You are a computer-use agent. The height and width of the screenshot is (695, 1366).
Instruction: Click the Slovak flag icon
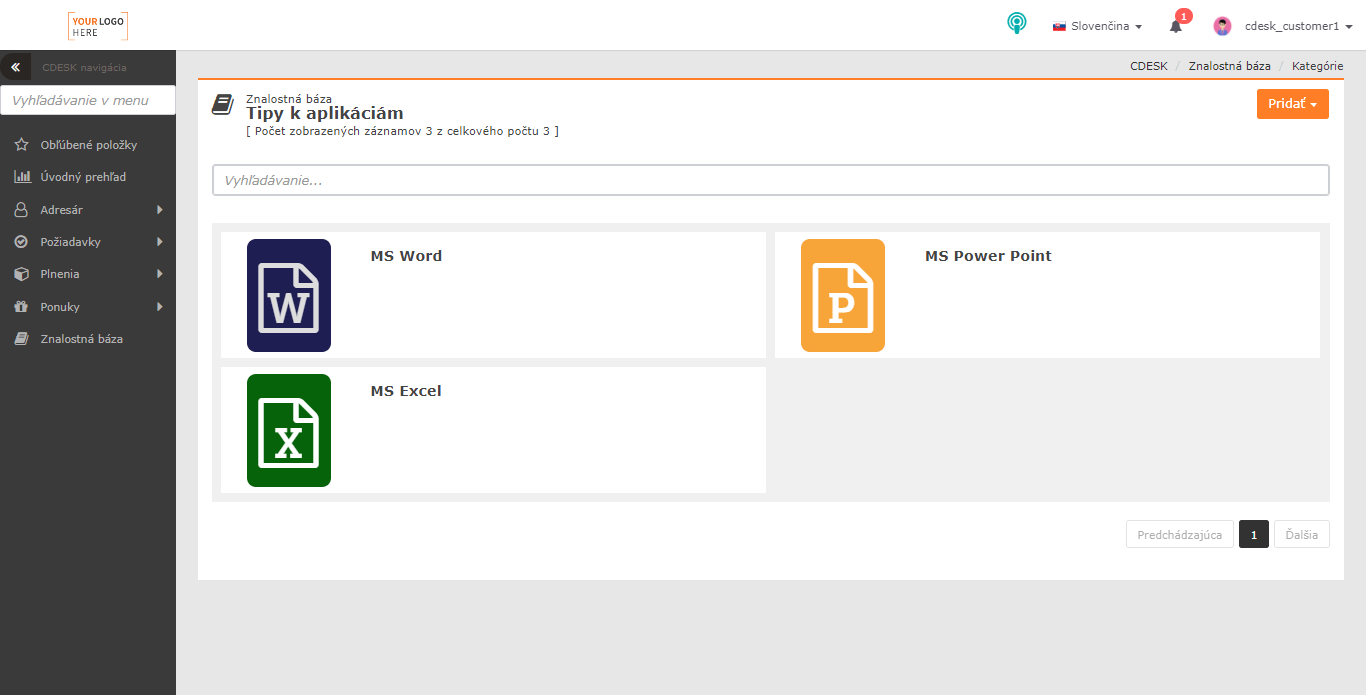(1059, 27)
